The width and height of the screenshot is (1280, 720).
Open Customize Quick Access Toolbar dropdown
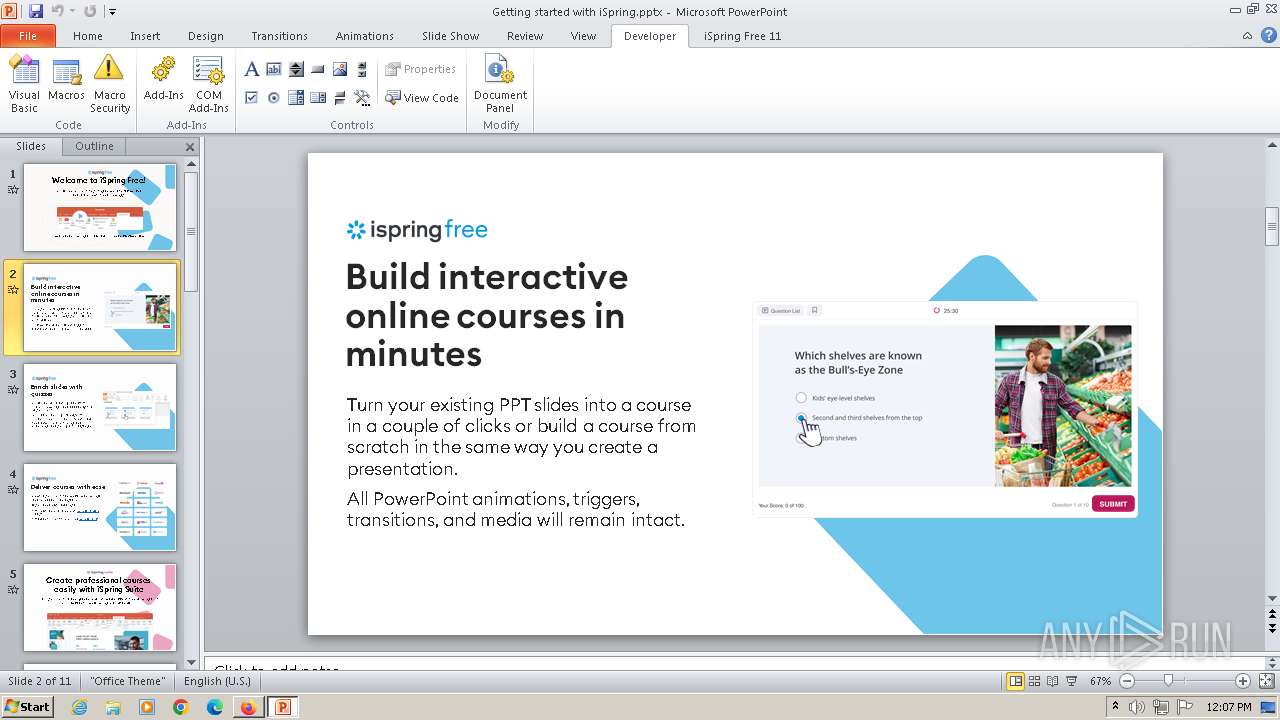tap(112, 12)
